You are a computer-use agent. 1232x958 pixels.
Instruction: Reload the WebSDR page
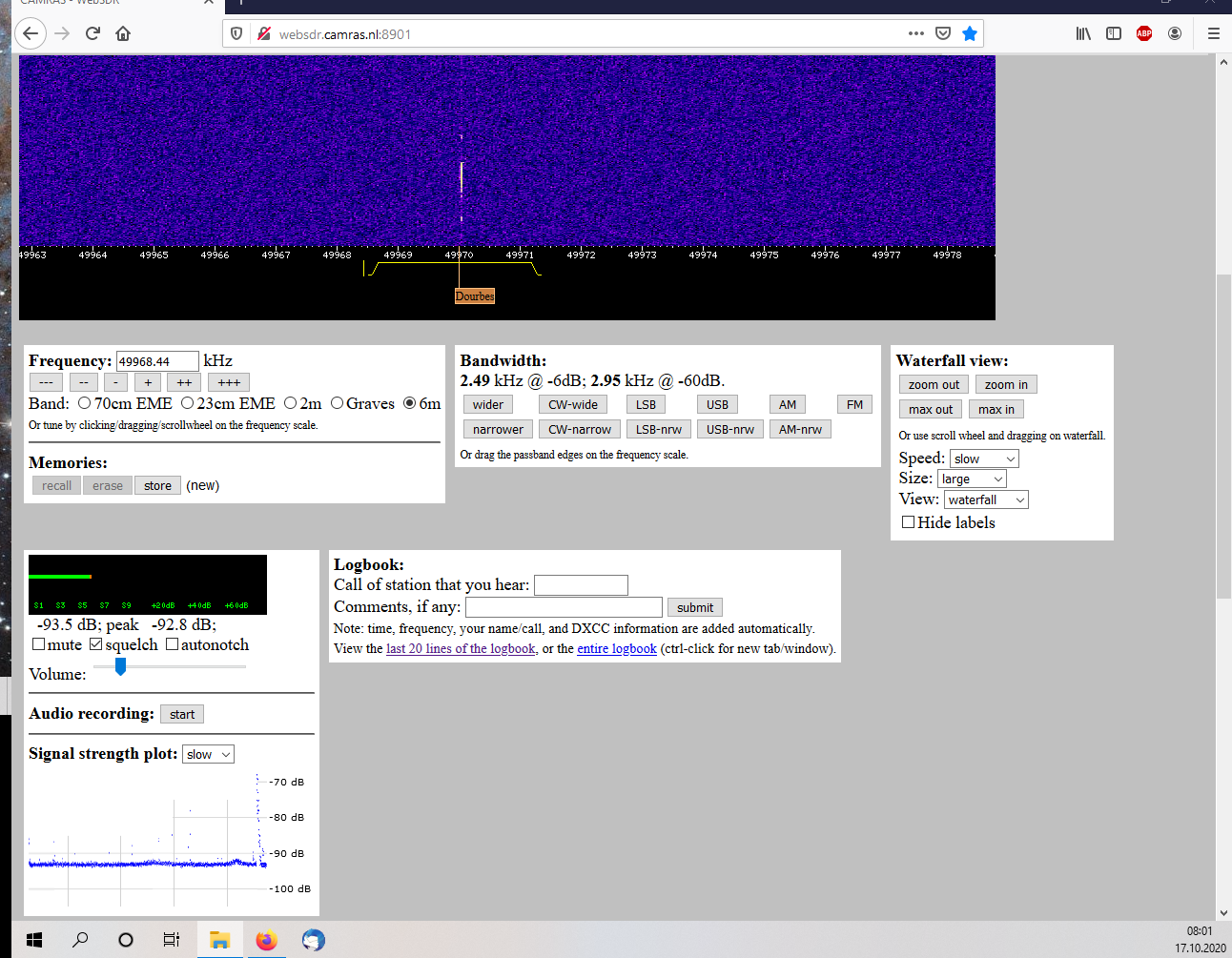click(x=92, y=34)
